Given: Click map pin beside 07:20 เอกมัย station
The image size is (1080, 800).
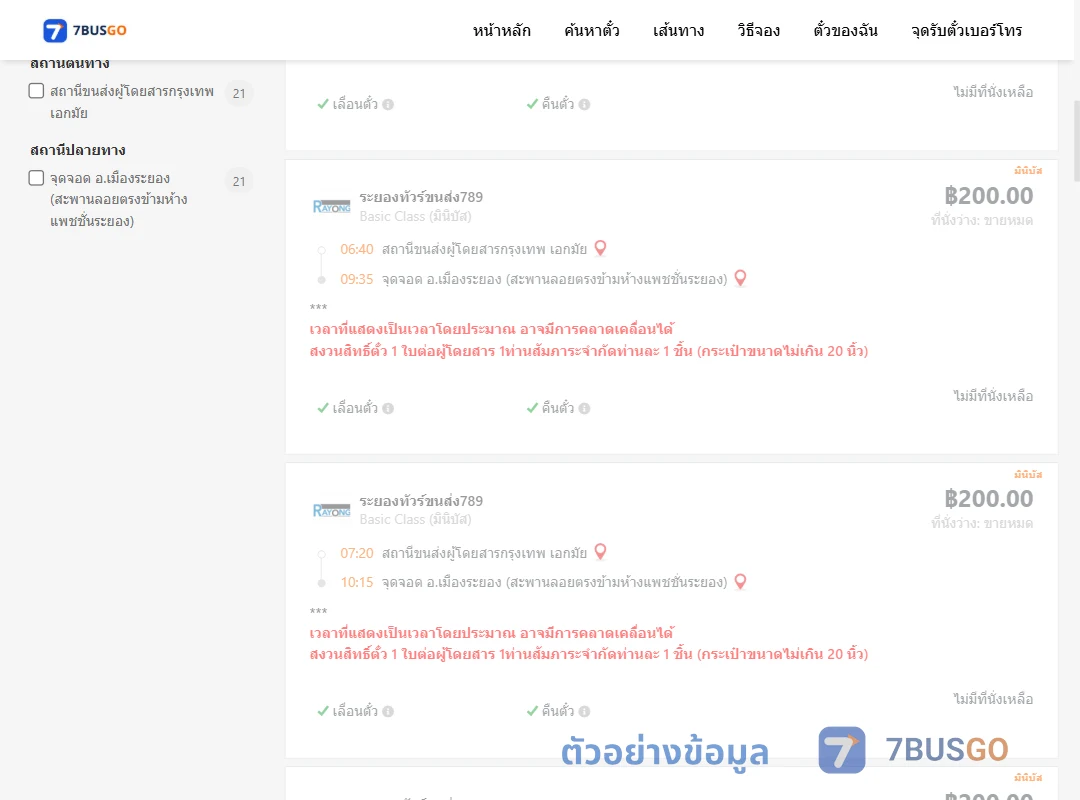Looking at the screenshot, I should (x=601, y=552).
